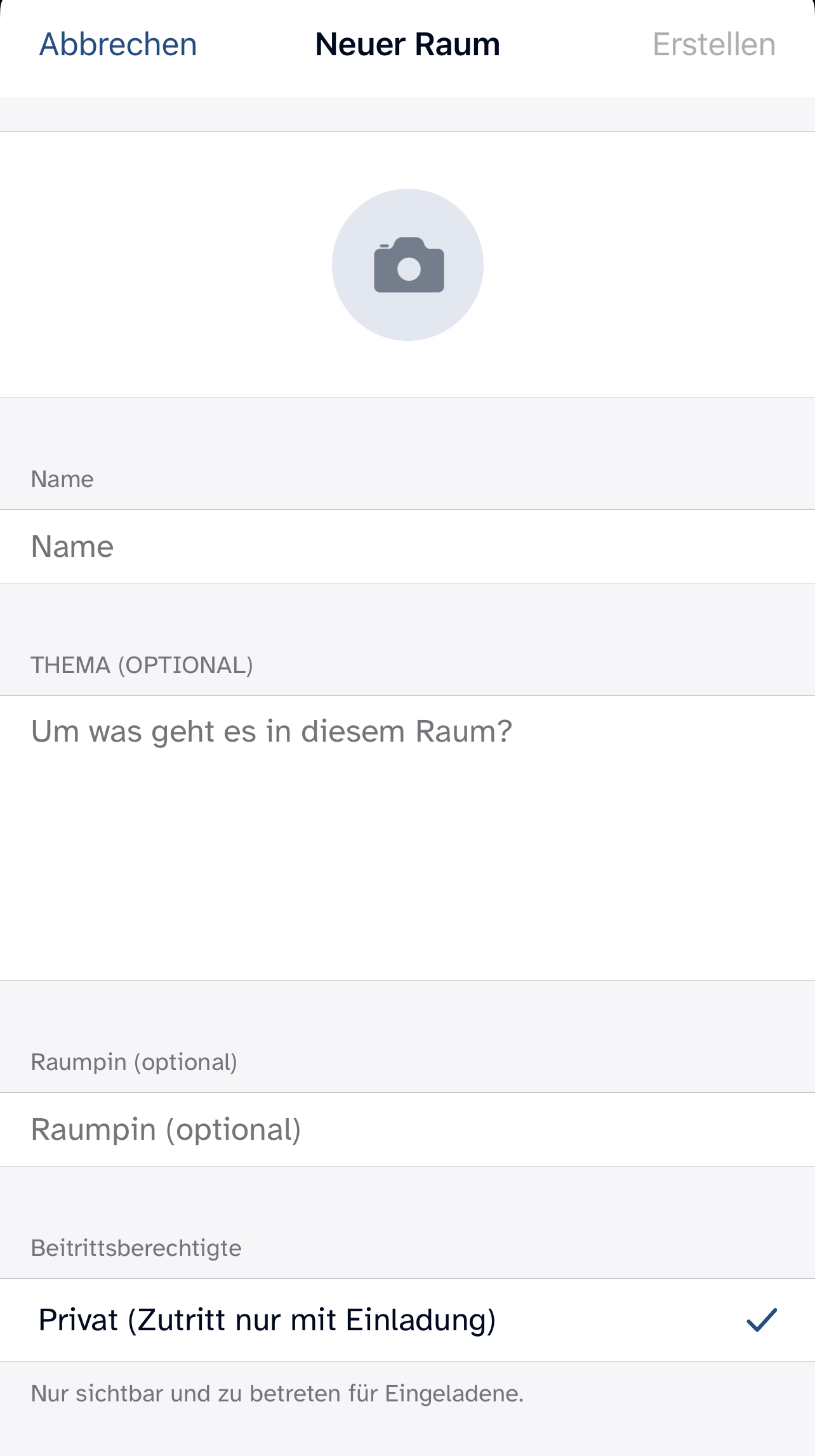Click the gray gap between Name and Thema
This screenshot has width=815, height=1456.
(406, 613)
